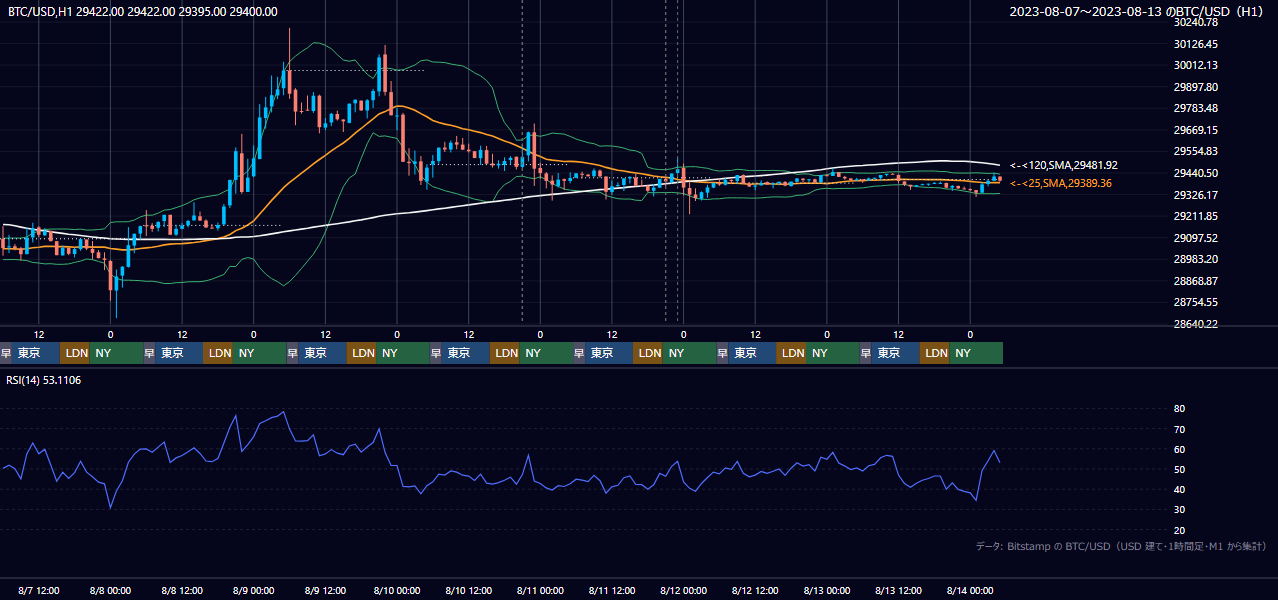Click RSI axis level 50
Screen dimensions: 1278x600
pos(1179,469)
